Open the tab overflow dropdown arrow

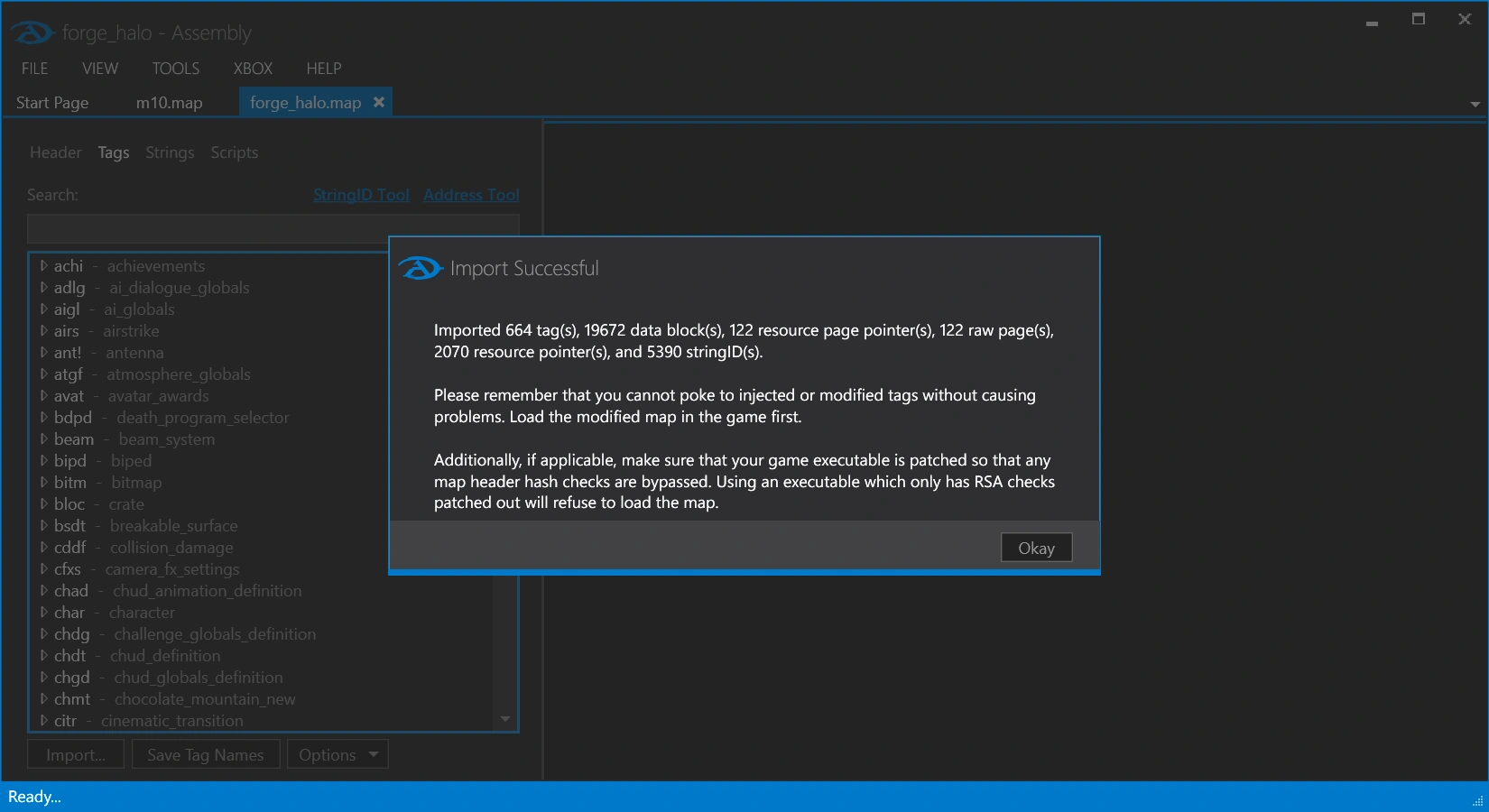(1475, 104)
